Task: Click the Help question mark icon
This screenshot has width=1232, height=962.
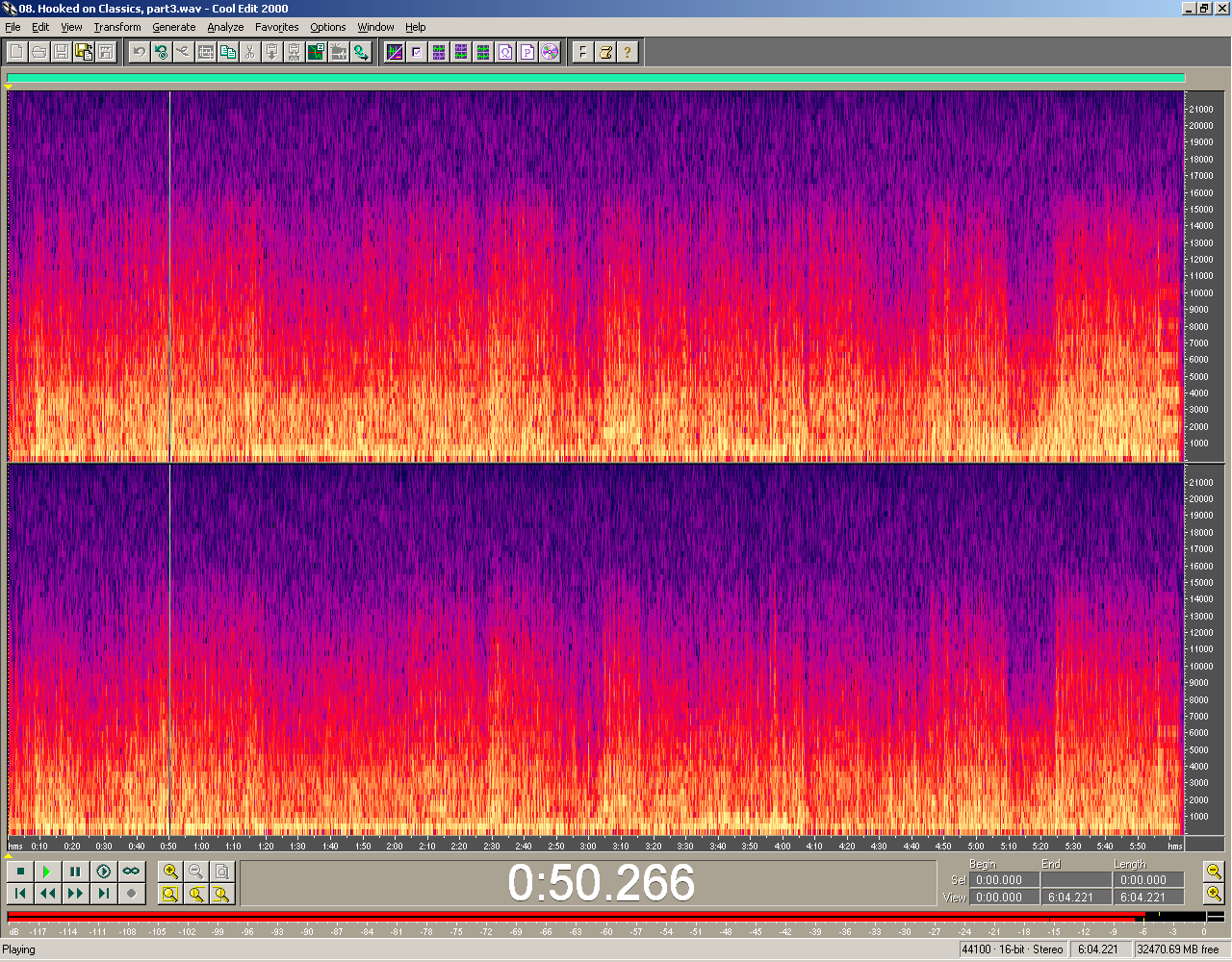Action: pyautogui.click(x=628, y=52)
